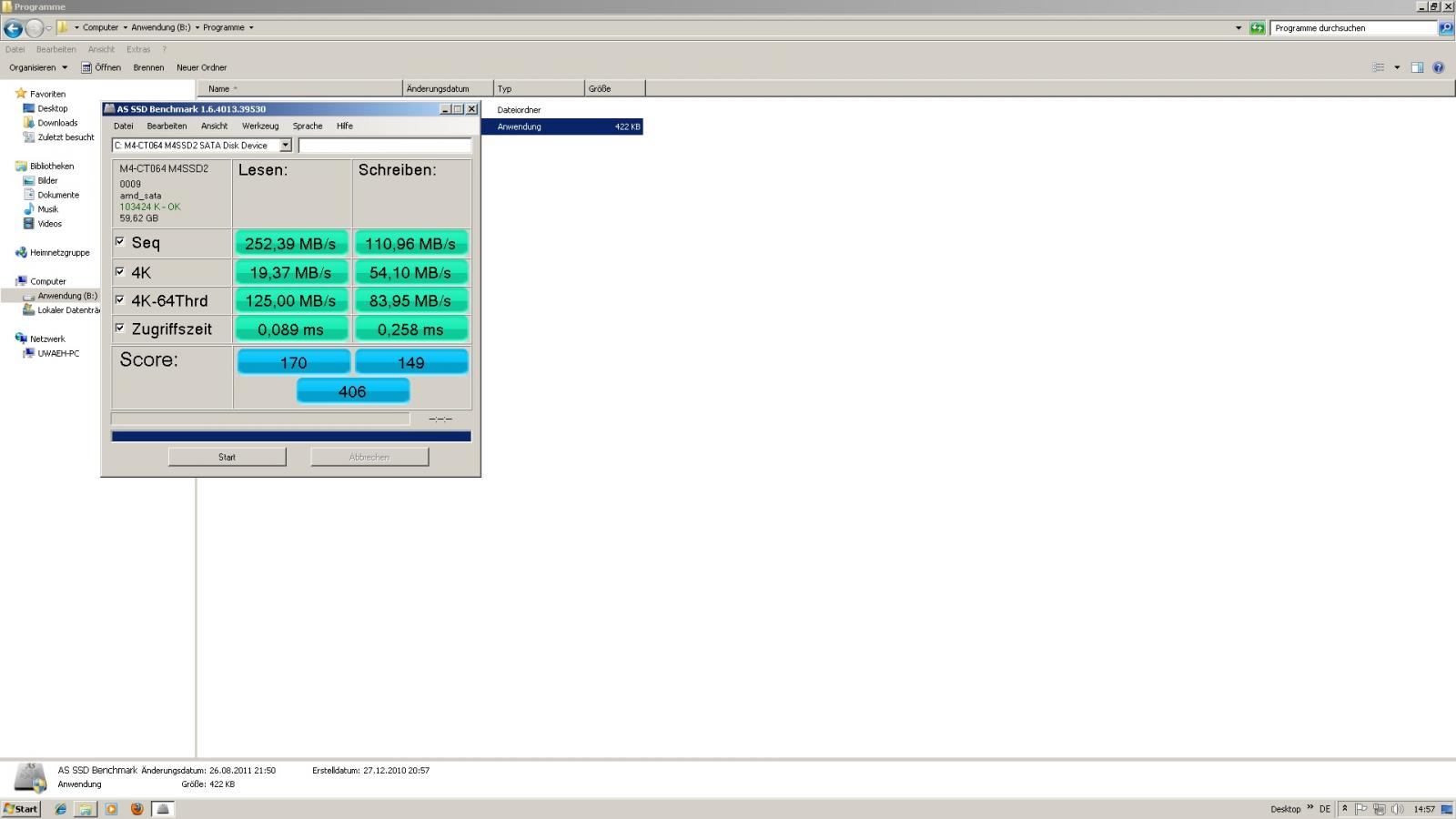Open the disk device dropdown
Screen dimensions: 1456x819
click(285, 146)
